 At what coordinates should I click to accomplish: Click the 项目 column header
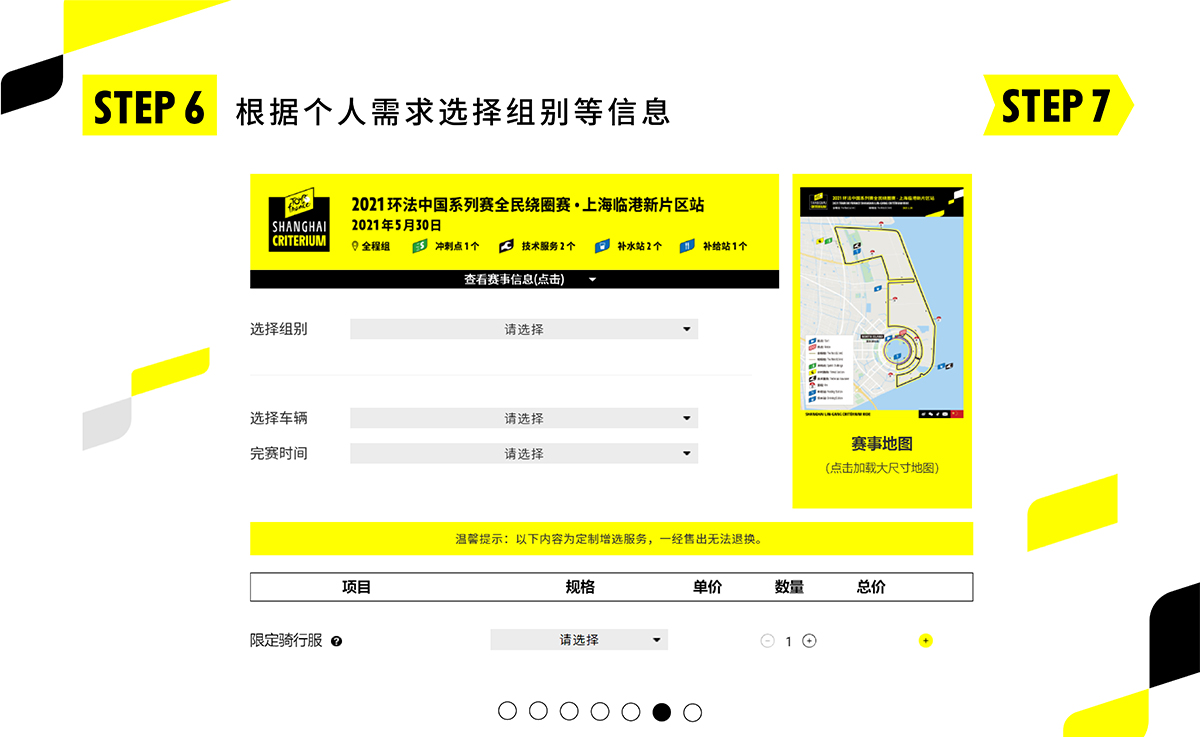coord(357,587)
